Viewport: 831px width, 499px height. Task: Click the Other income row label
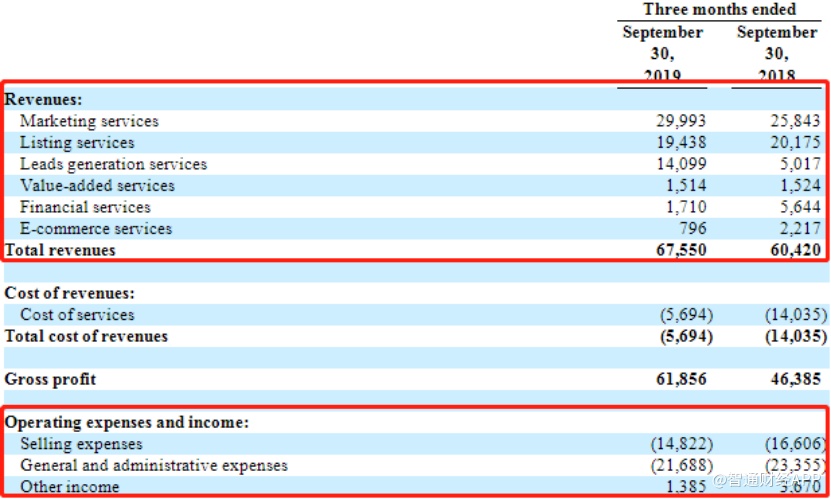pos(69,487)
